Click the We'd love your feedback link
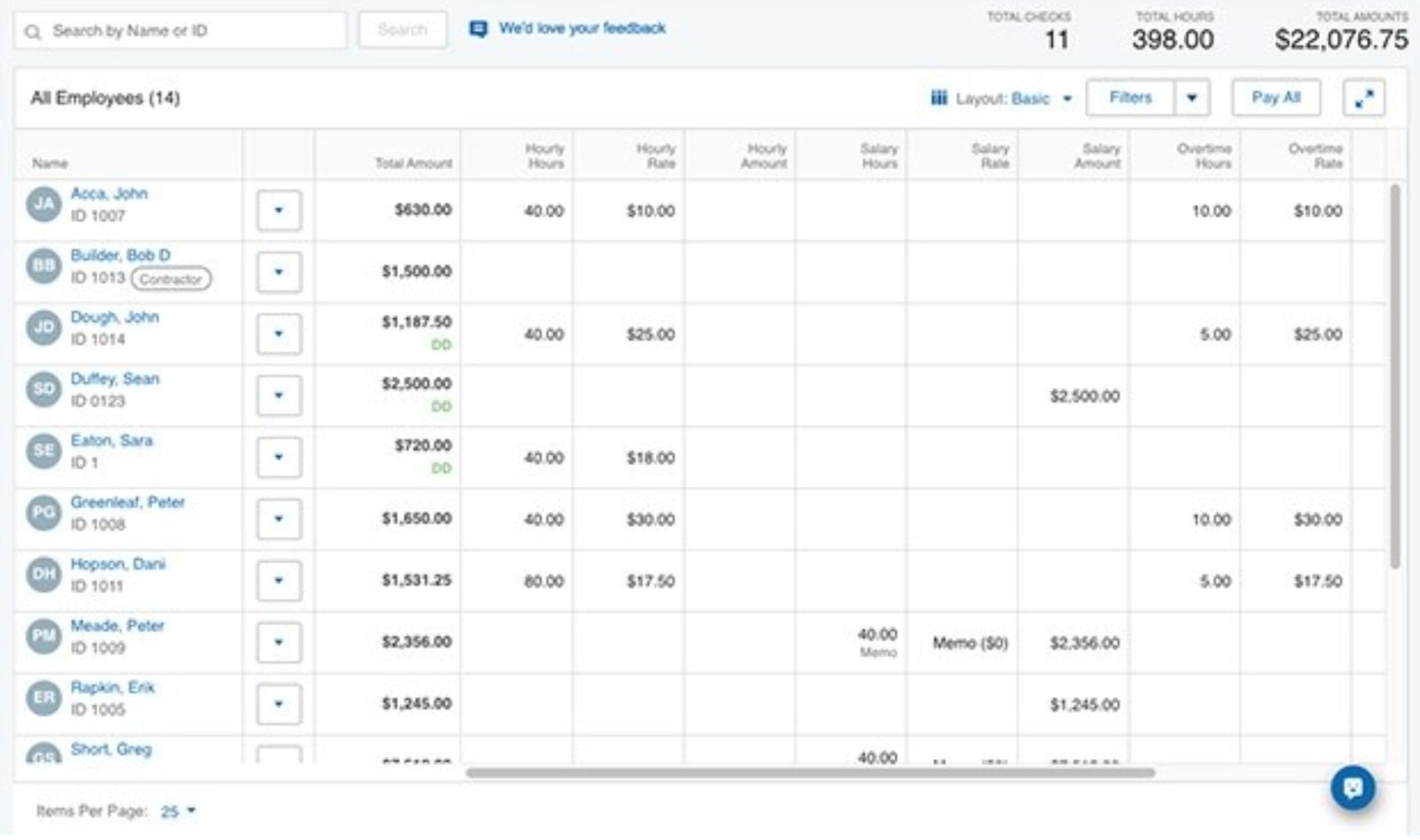This screenshot has width=1420, height=840. 582,28
